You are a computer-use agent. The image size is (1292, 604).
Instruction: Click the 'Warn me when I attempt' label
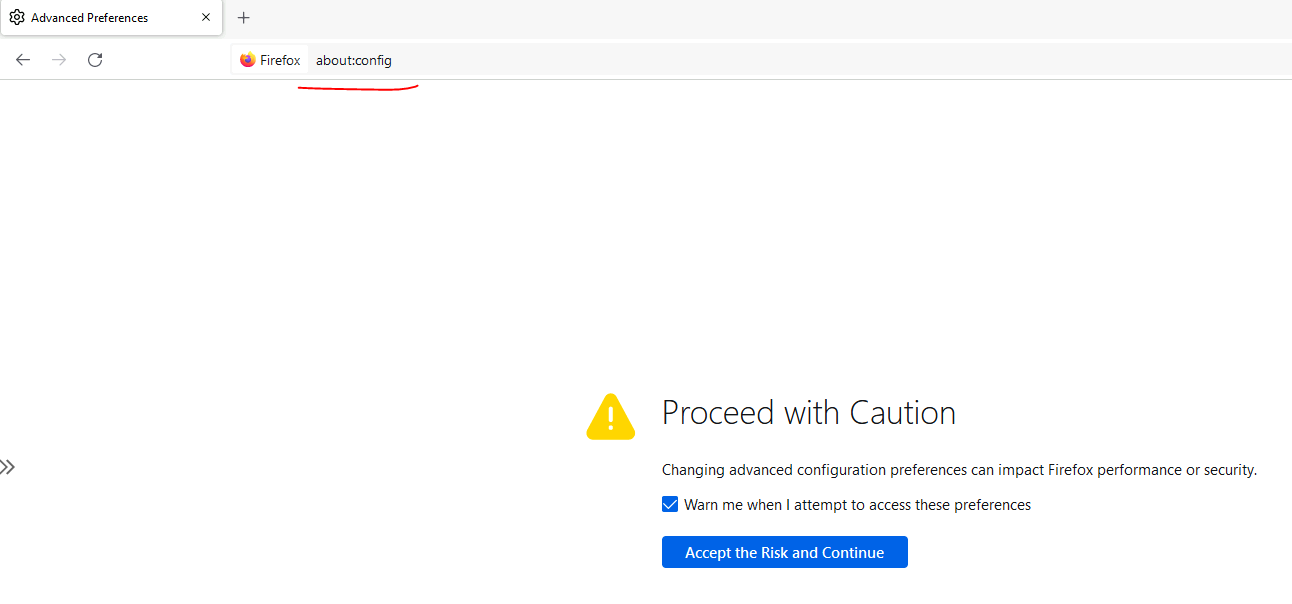click(x=857, y=505)
